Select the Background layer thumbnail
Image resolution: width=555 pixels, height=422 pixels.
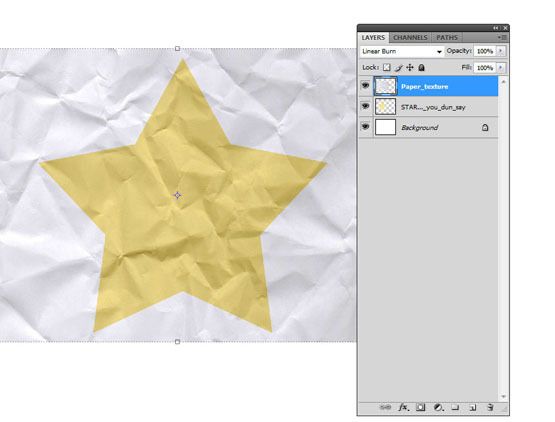(x=385, y=127)
